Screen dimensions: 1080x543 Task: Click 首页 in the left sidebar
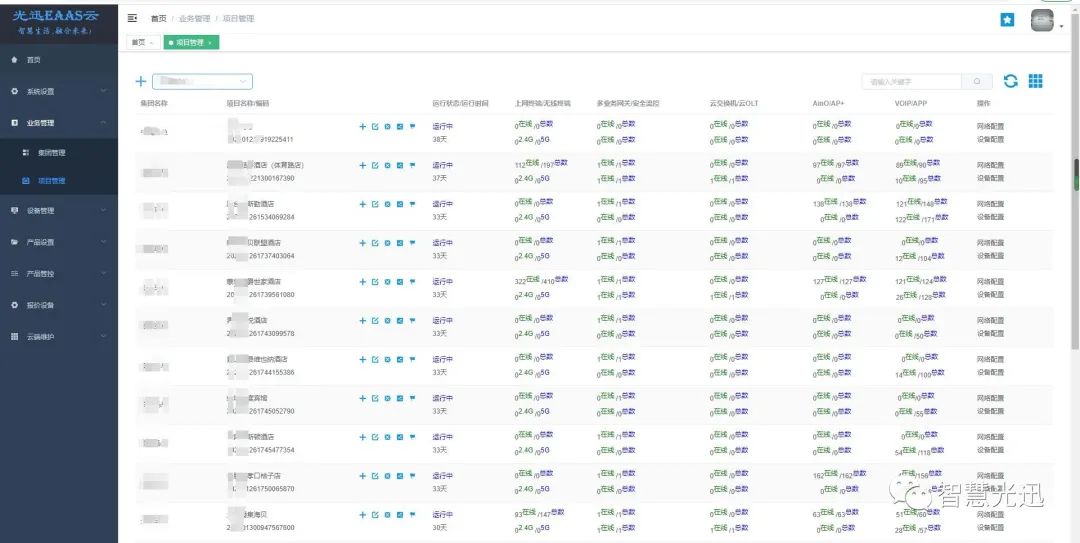(33, 60)
